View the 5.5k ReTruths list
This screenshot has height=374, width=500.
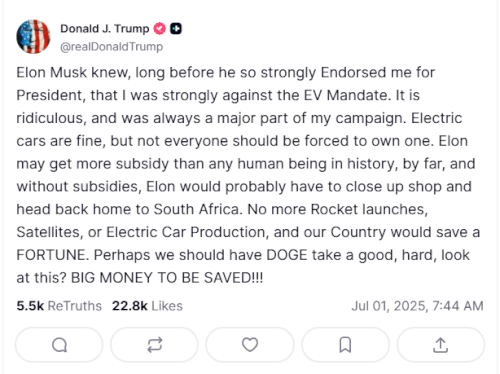(x=59, y=306)
